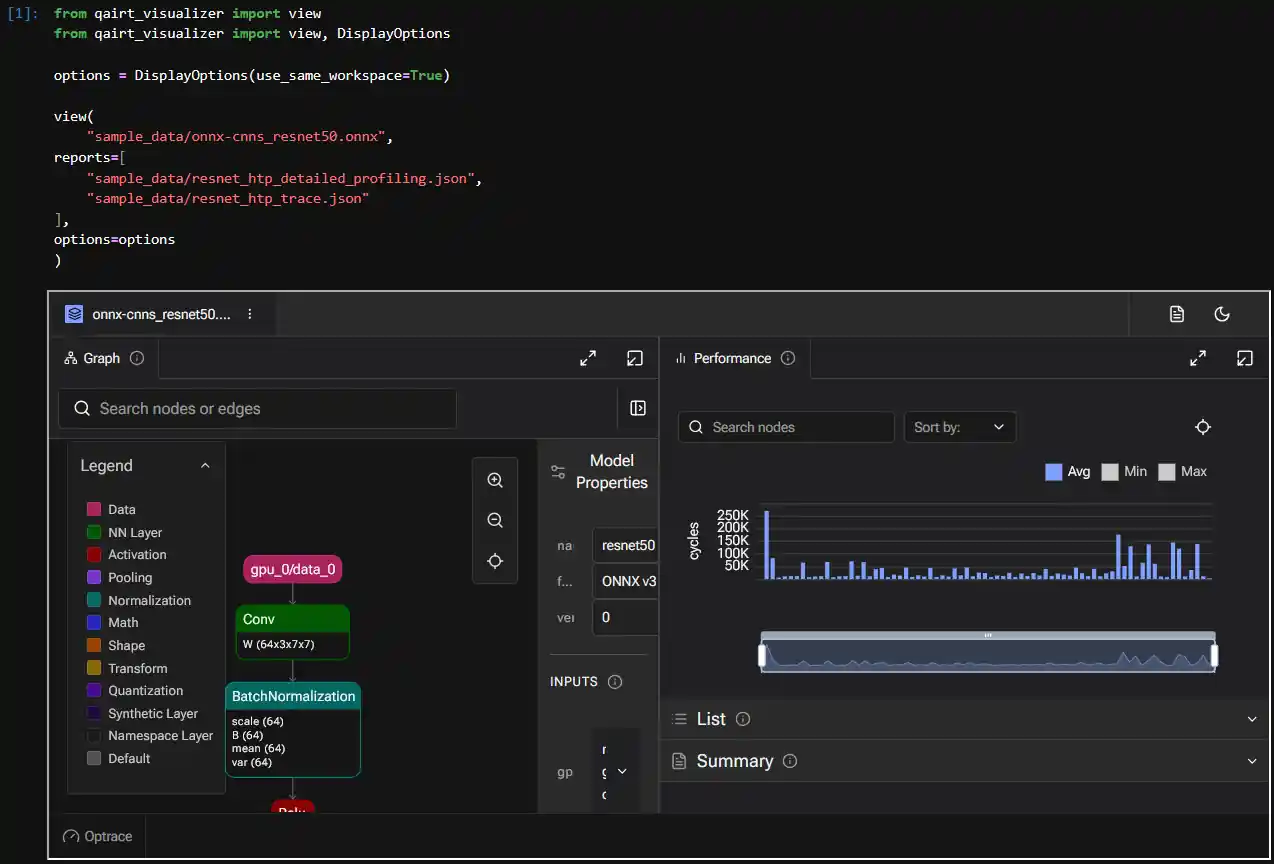Screen dimensions: 1274x864
Task: Zoom in on the graph
Action: pos(495,480)
